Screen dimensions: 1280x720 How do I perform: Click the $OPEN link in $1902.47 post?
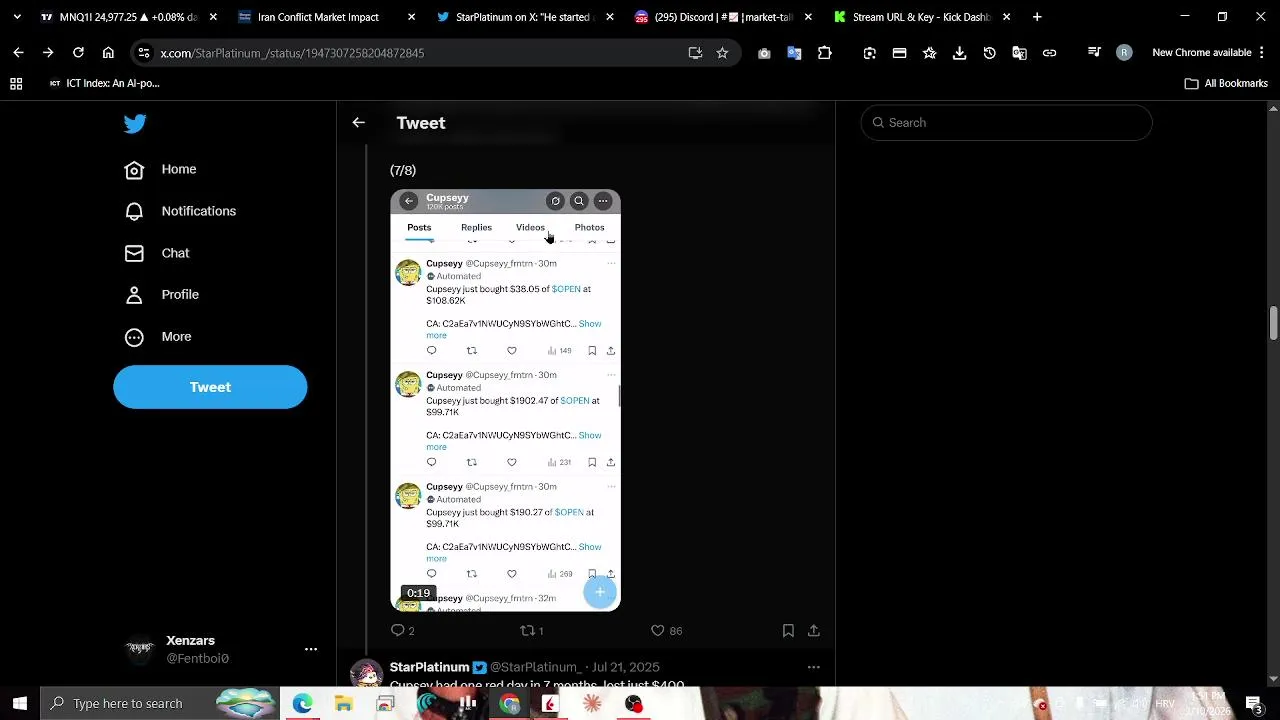[x=575, y=401]
